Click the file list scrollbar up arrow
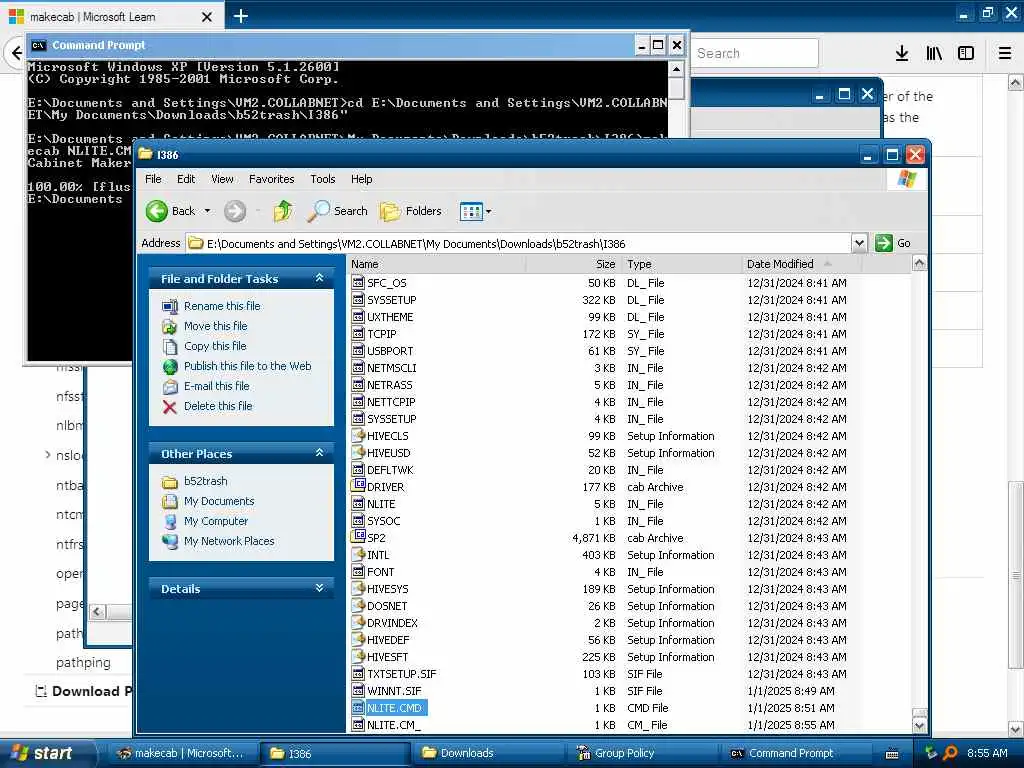Image resolution: width=1024 pixels, height=768 pixels. [919, 264]
